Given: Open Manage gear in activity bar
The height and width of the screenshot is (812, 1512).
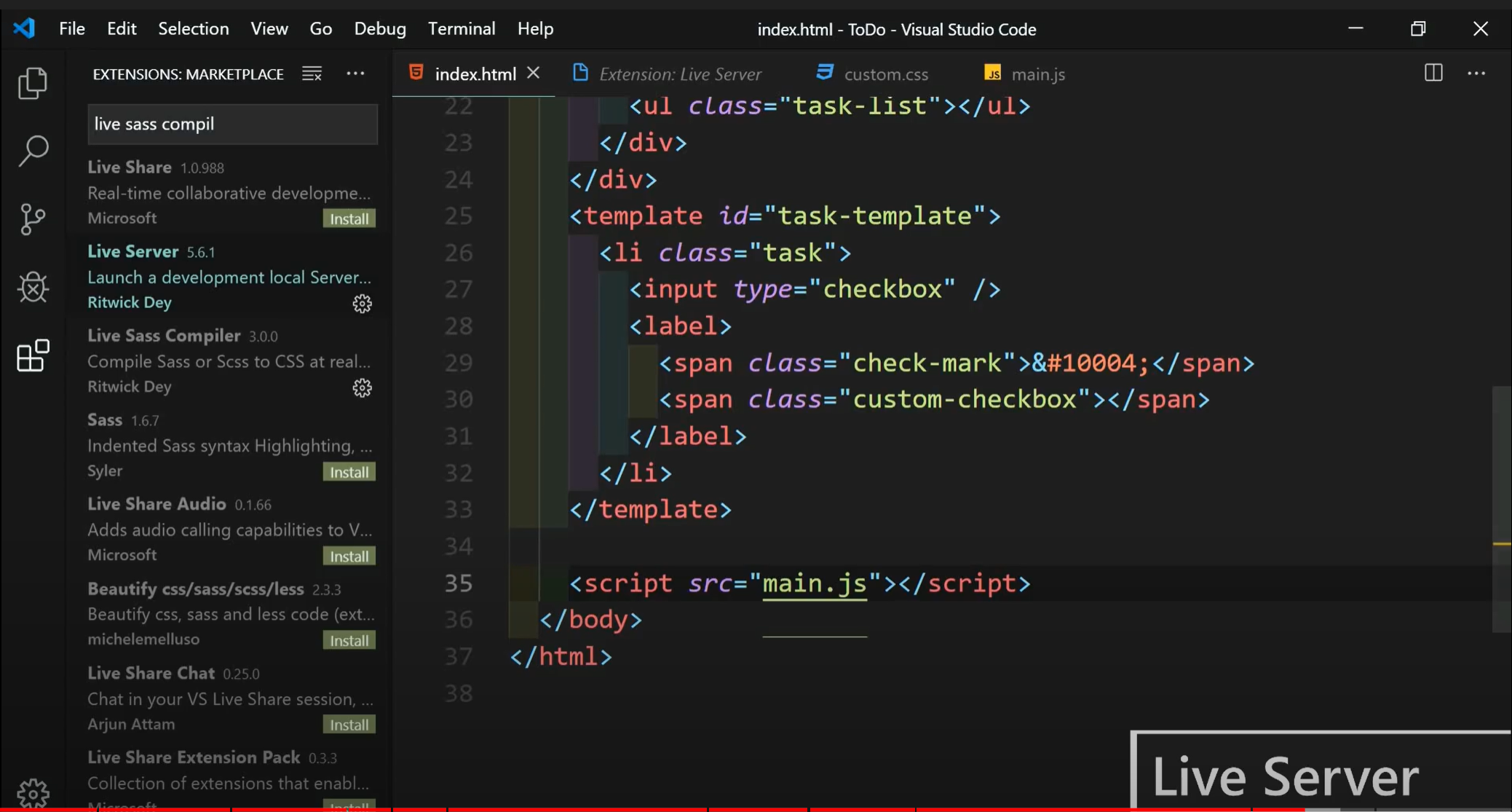Looking at the screenshot, I should click(33, 792).
